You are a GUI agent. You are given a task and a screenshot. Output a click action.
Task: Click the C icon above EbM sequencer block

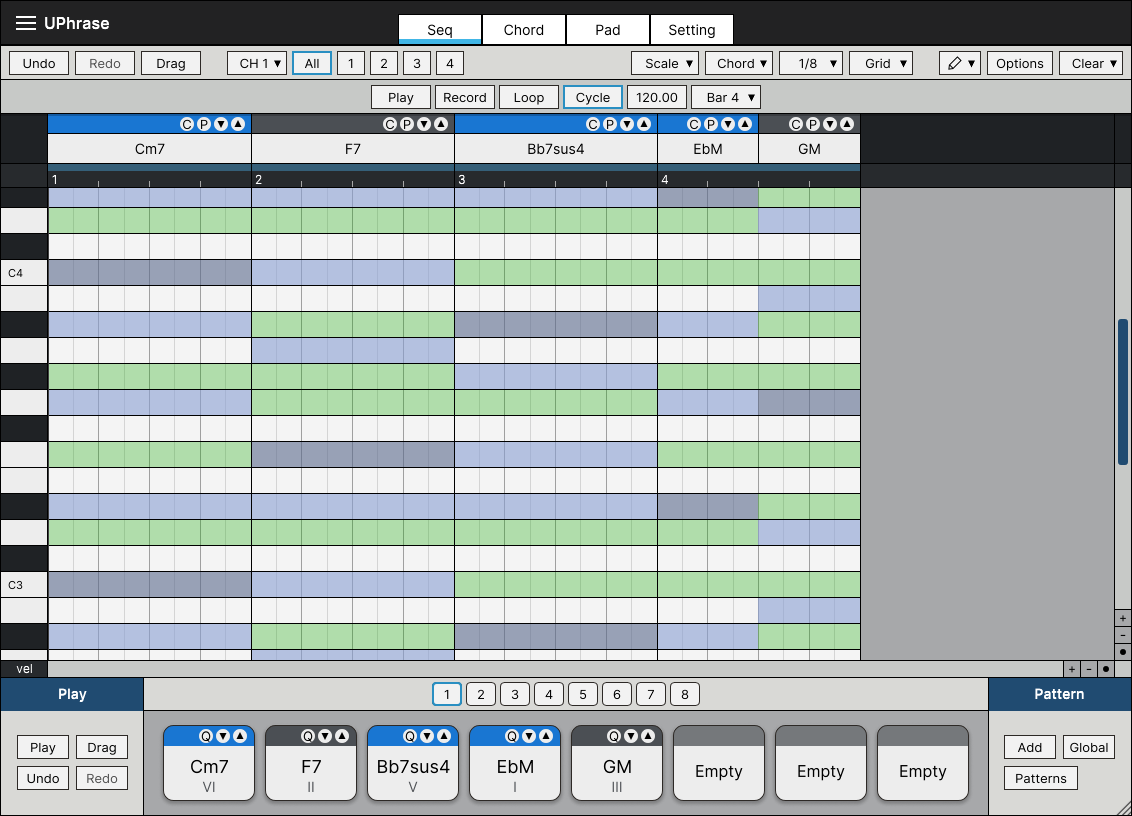pos(694,124)
